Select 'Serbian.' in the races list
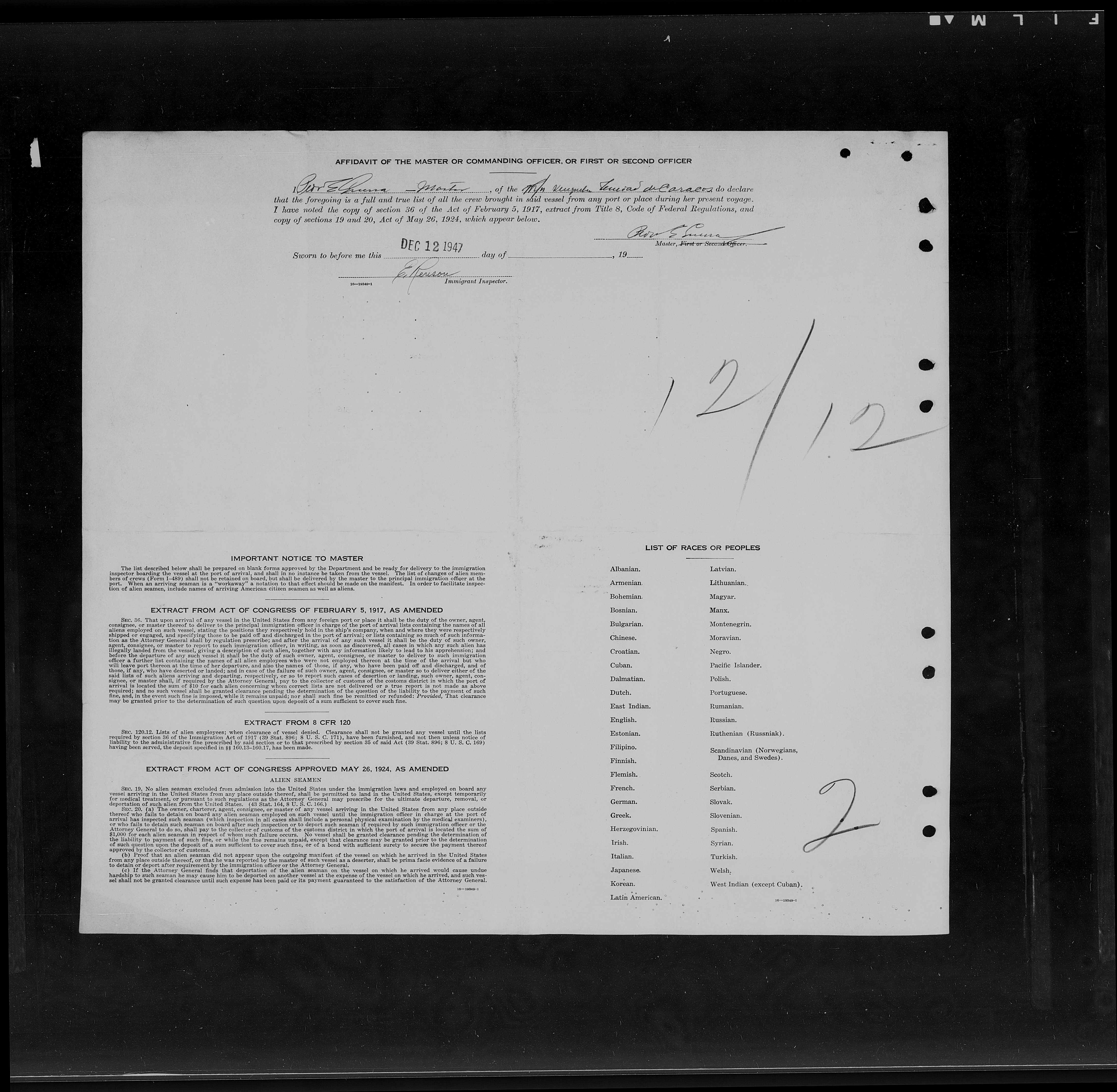The image size is (1117, 1092). point(722,789)
